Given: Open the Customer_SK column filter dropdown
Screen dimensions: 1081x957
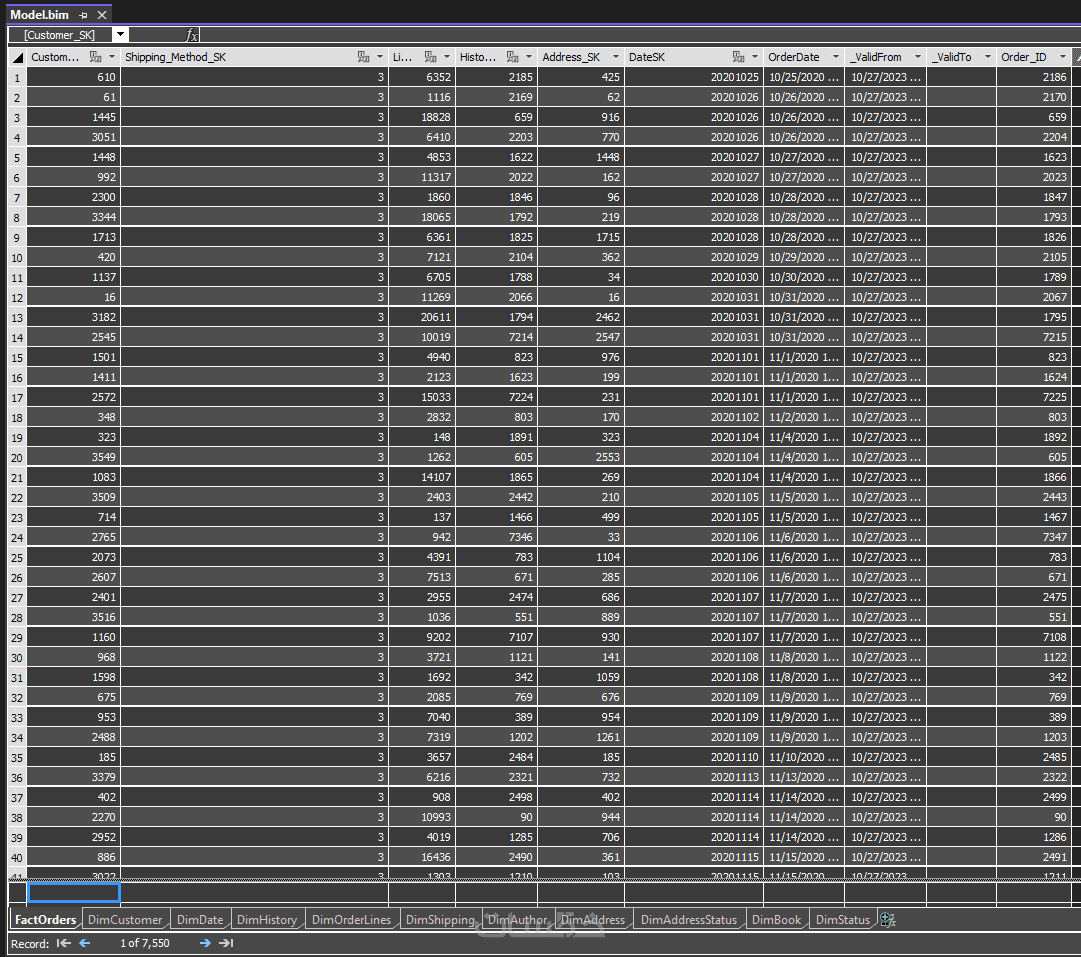Looking at the screenshot, I should click(x=112, y=57).
